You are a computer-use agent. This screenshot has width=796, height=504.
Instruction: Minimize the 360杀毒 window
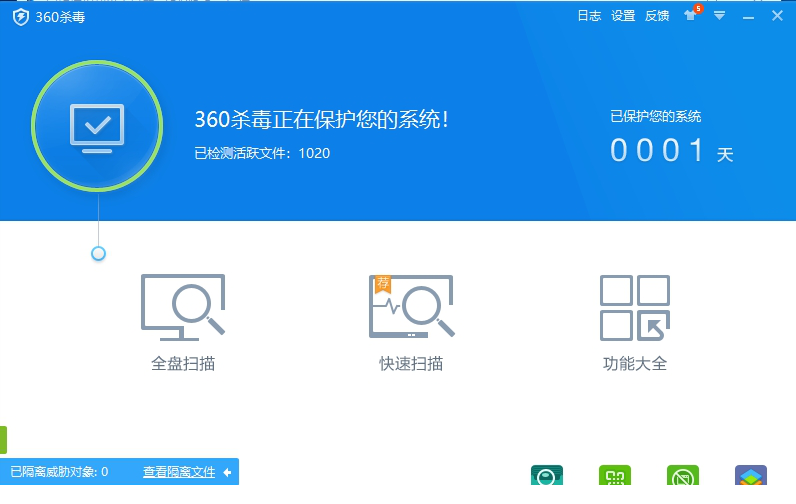[x=748, y=17]
